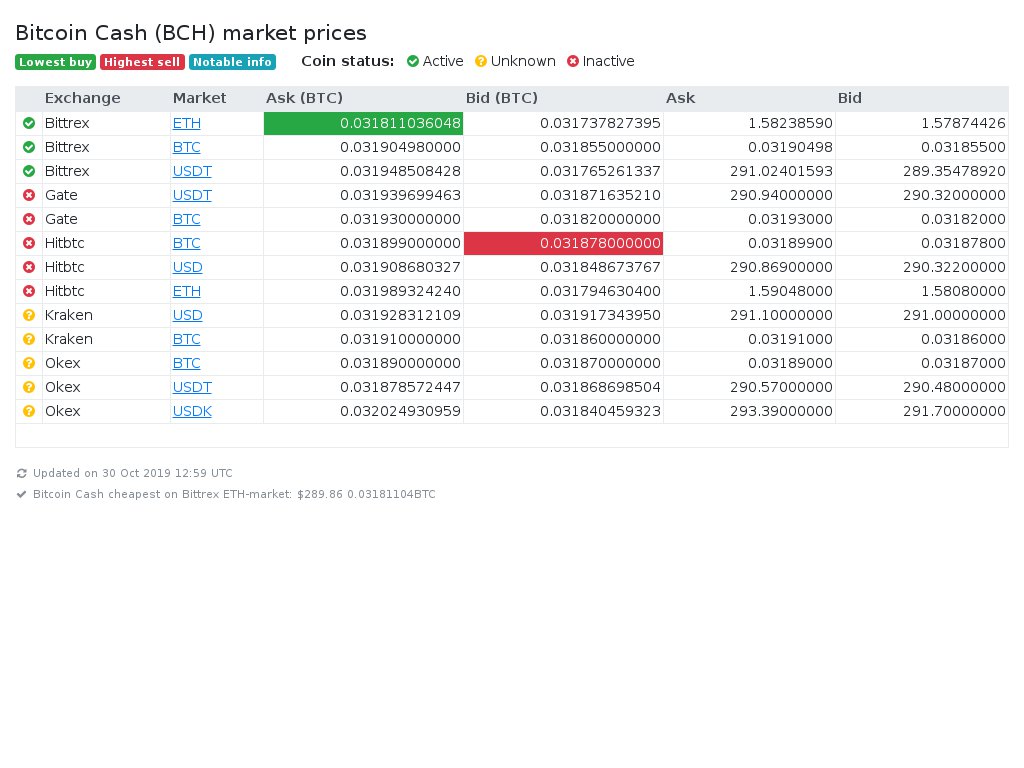This screenshot has height=768, width=1024.
Task: Click the Coin status: label
Action: (x=347, y=61)
